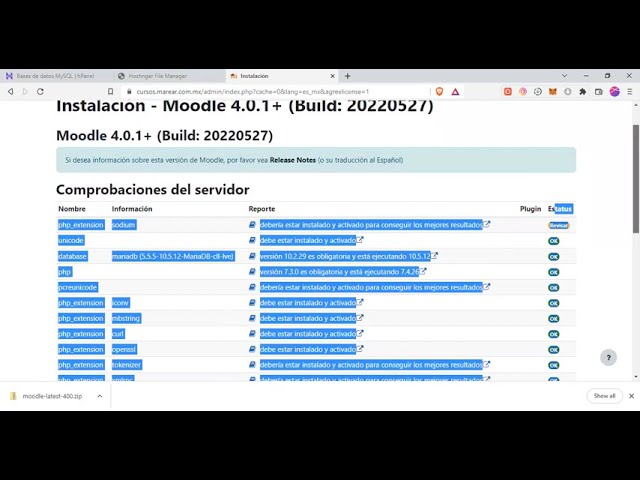Open the help question mark button
The width and height of the screenshot is (640, 480).
[609, 358]
